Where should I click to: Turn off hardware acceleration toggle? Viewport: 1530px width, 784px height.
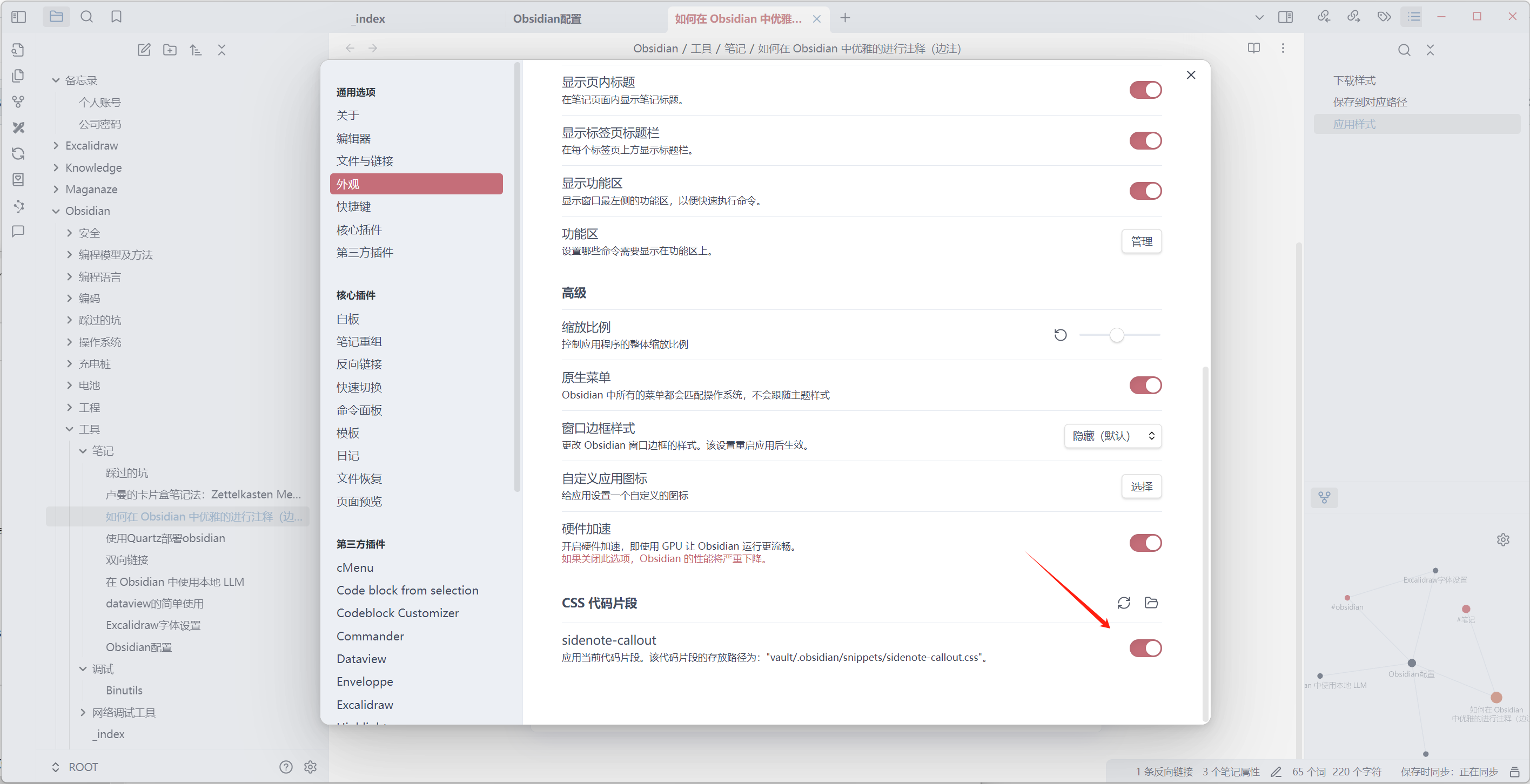(1145, 543)
